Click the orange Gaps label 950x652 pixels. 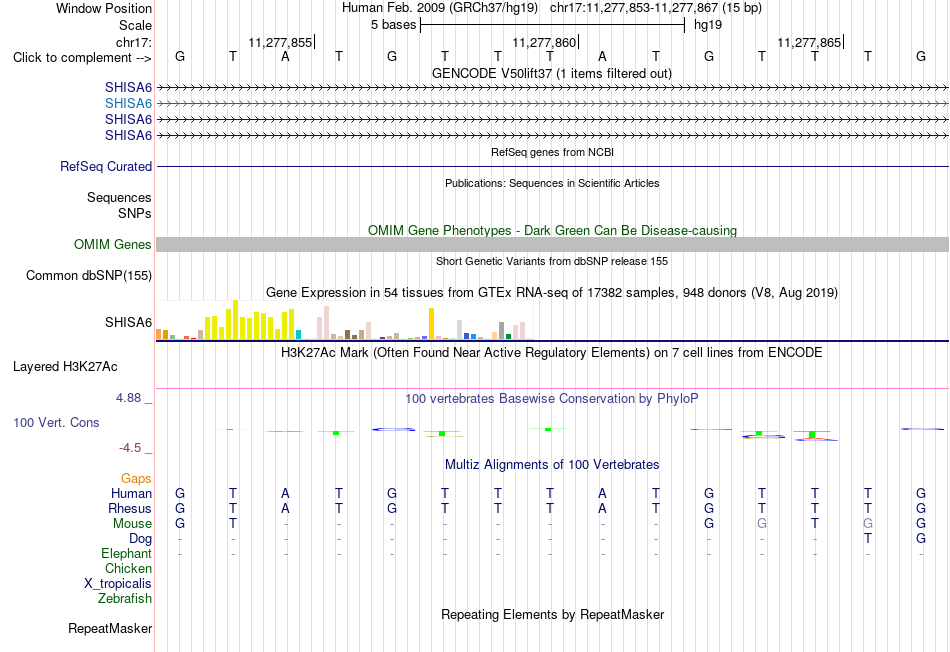(136, 479)
